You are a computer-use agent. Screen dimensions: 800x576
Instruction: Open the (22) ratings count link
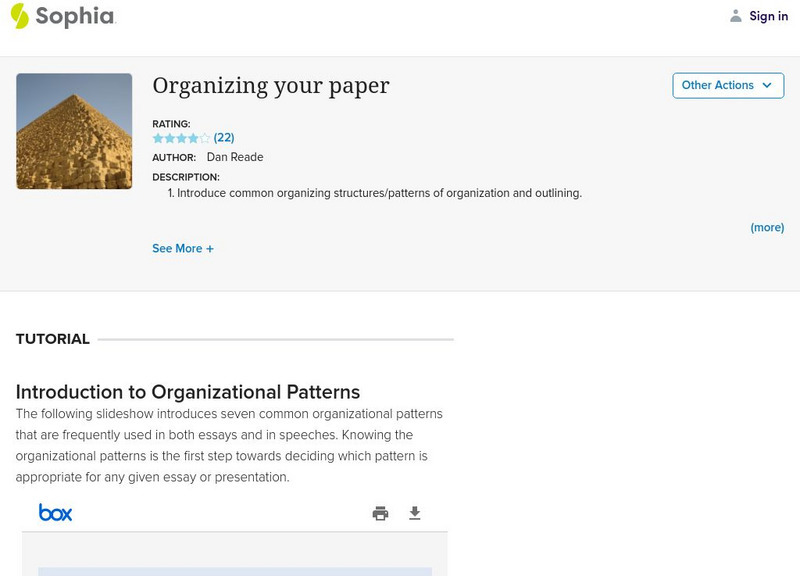click(224, 138)
